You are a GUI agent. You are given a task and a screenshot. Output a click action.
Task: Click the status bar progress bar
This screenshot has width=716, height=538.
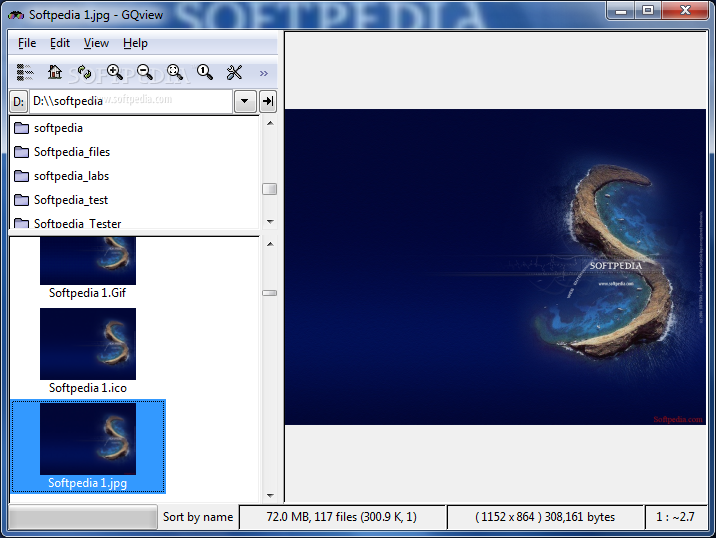pyautogui.click(x=83, y=517)
